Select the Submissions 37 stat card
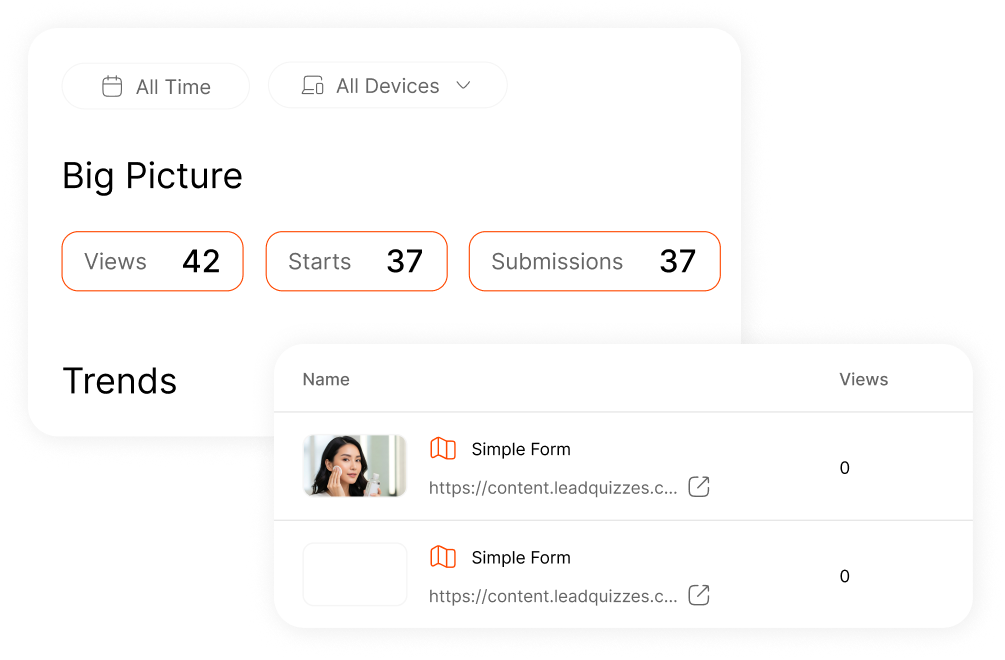The image size is (1005, 660). (x=594, y=262)
